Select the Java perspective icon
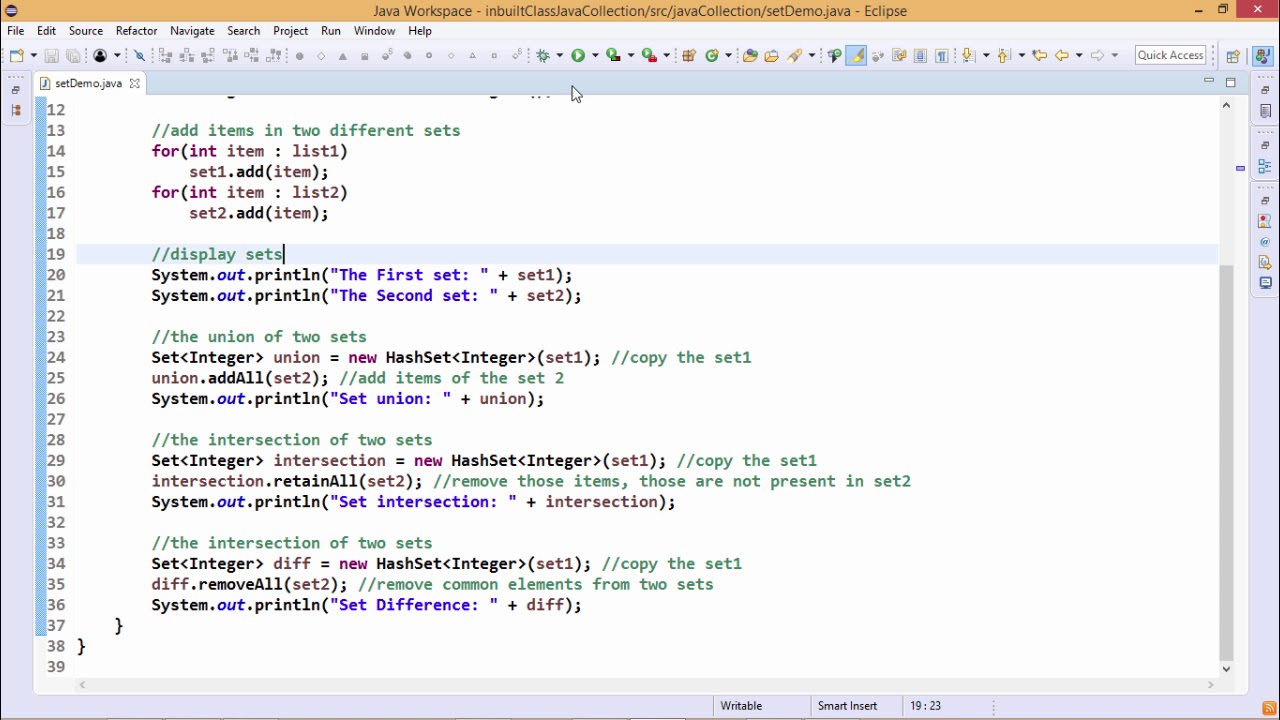 1261,56
